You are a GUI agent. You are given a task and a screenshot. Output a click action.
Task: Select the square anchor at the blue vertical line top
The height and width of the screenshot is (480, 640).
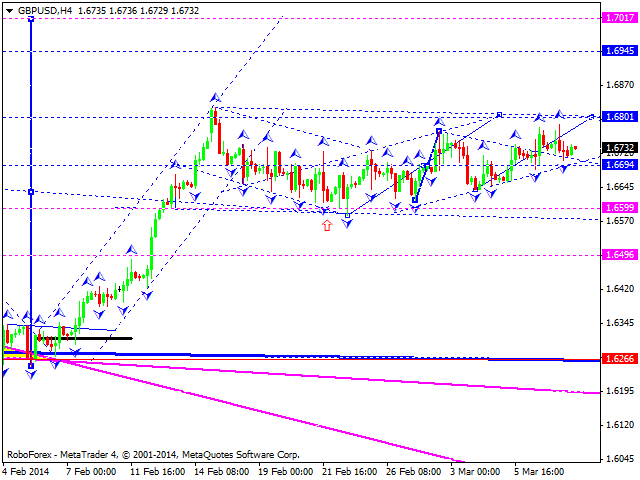point(31,17)
